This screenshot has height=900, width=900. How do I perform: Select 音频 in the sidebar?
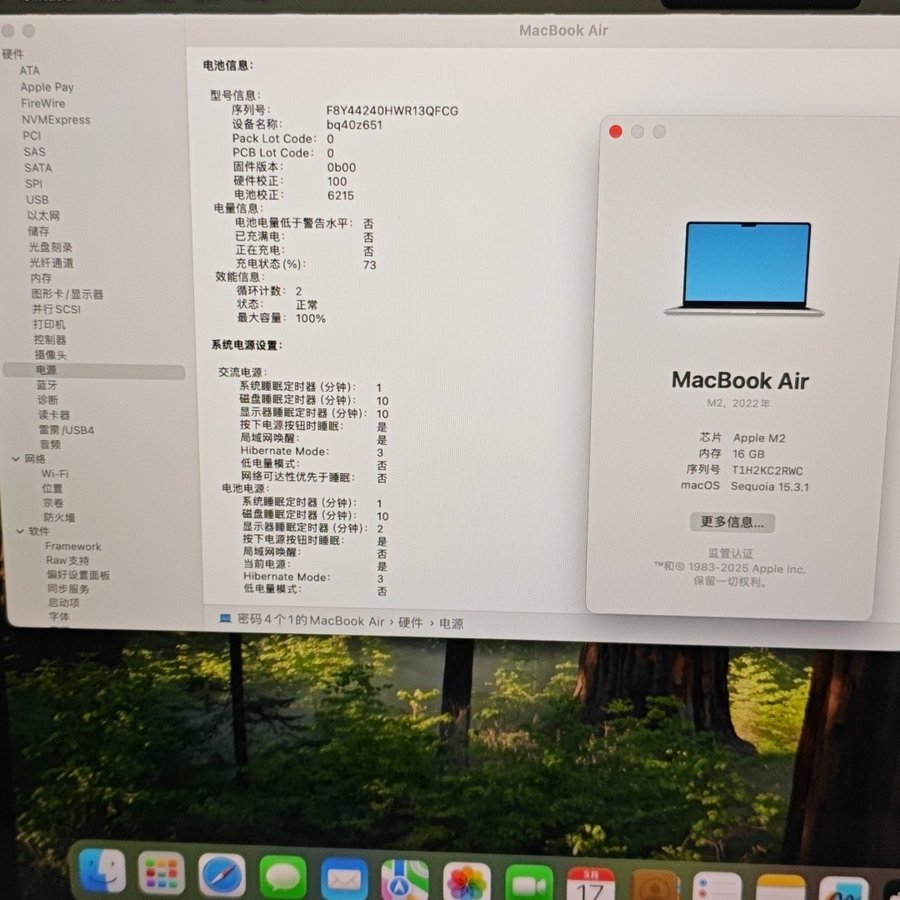click(50, 444)
